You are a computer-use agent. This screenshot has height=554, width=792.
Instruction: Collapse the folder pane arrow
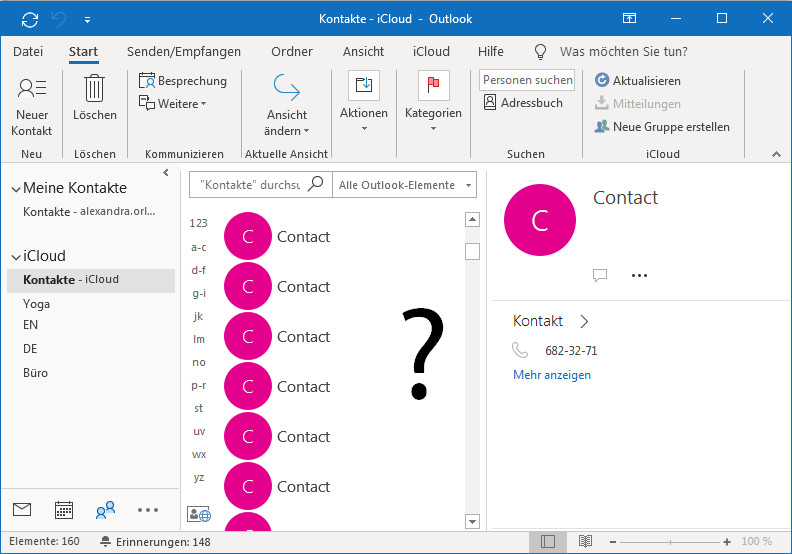click(x=166, y=173)
